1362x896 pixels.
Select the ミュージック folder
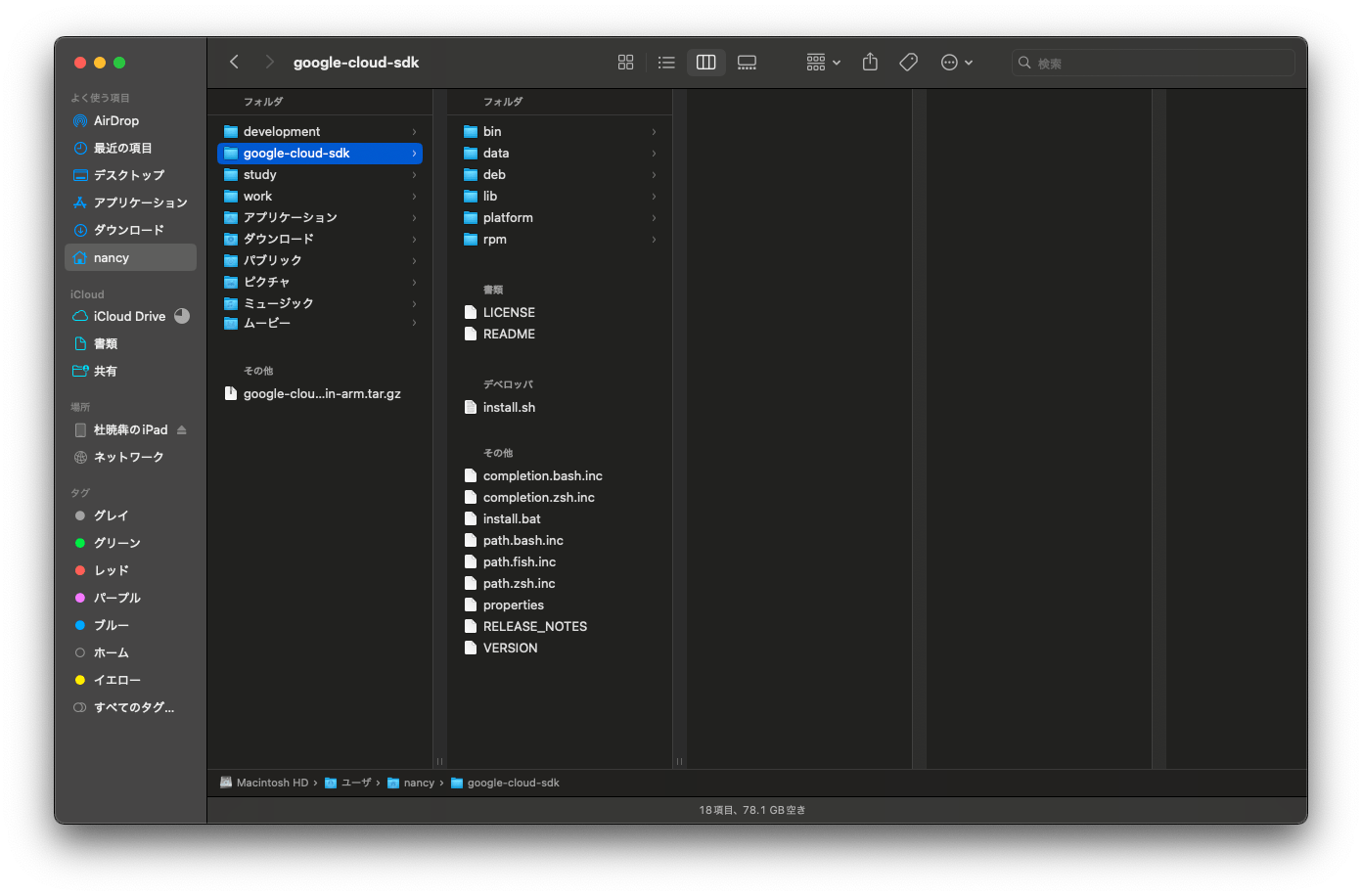pyautogui.click(x=320, y=304)
